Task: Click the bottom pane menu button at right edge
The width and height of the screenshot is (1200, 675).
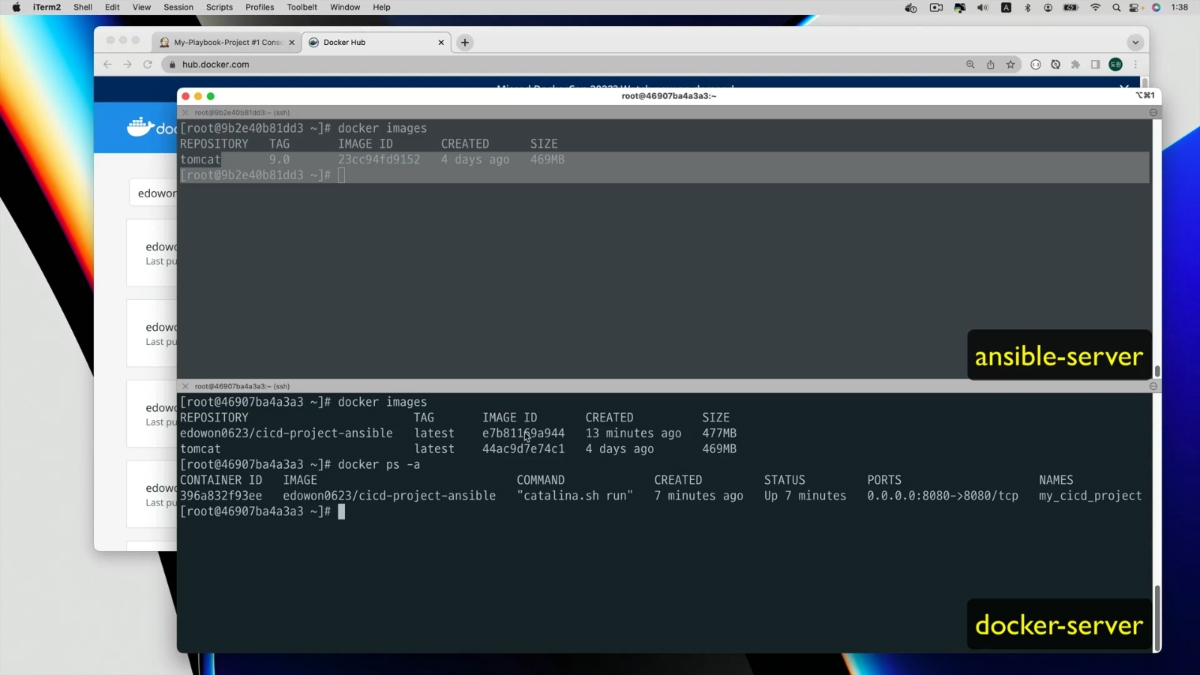Action: 1154,386
